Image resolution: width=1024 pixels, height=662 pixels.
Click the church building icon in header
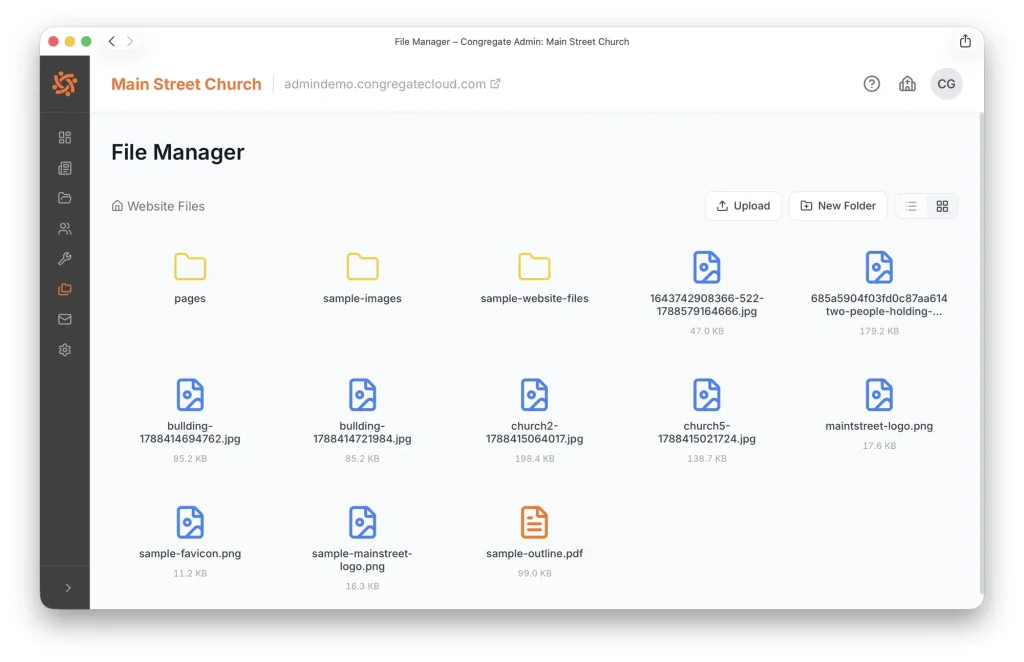[x=907, y=84]
